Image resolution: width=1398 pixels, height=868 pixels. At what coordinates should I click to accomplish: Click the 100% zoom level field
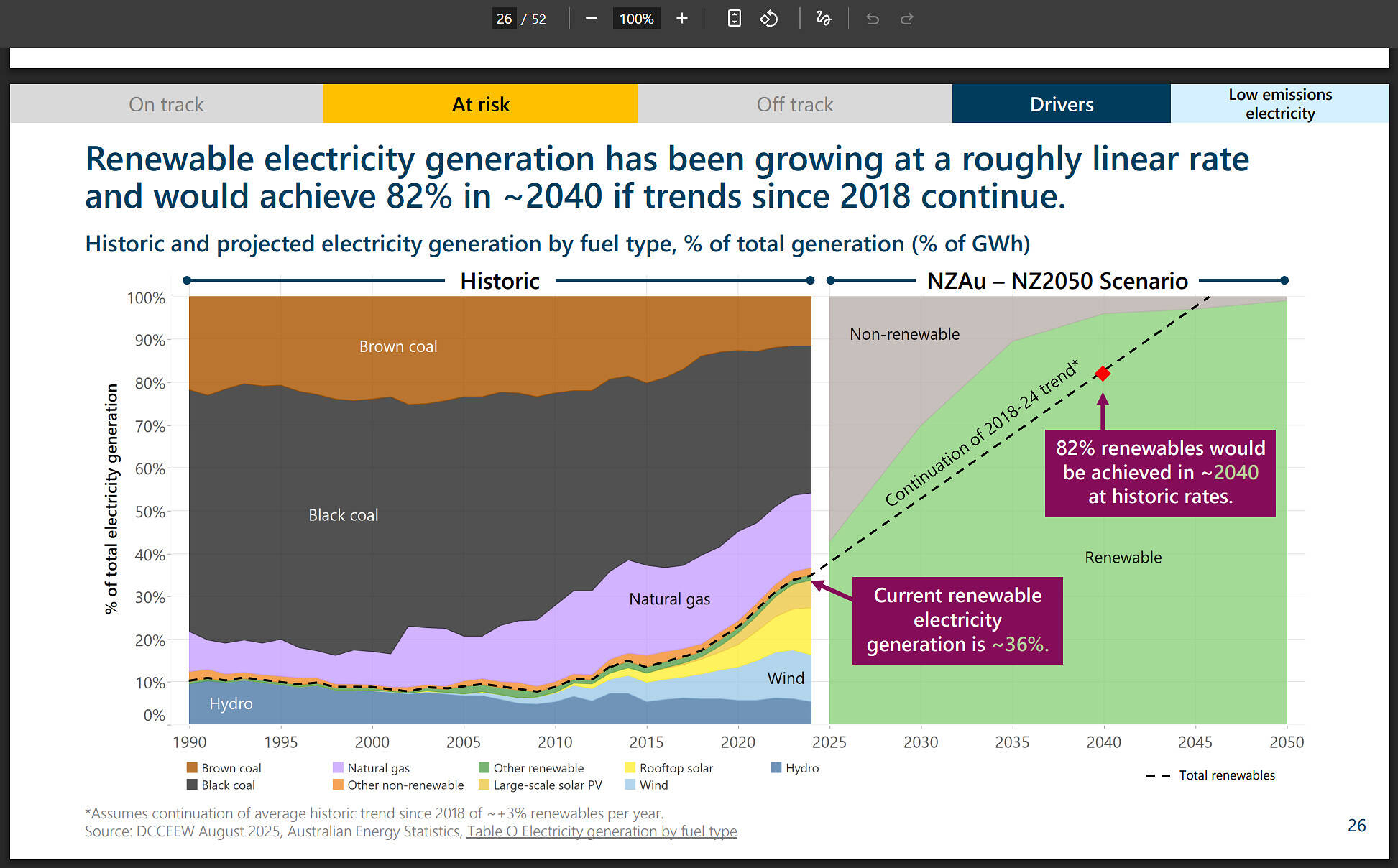(x=636, y=19)
